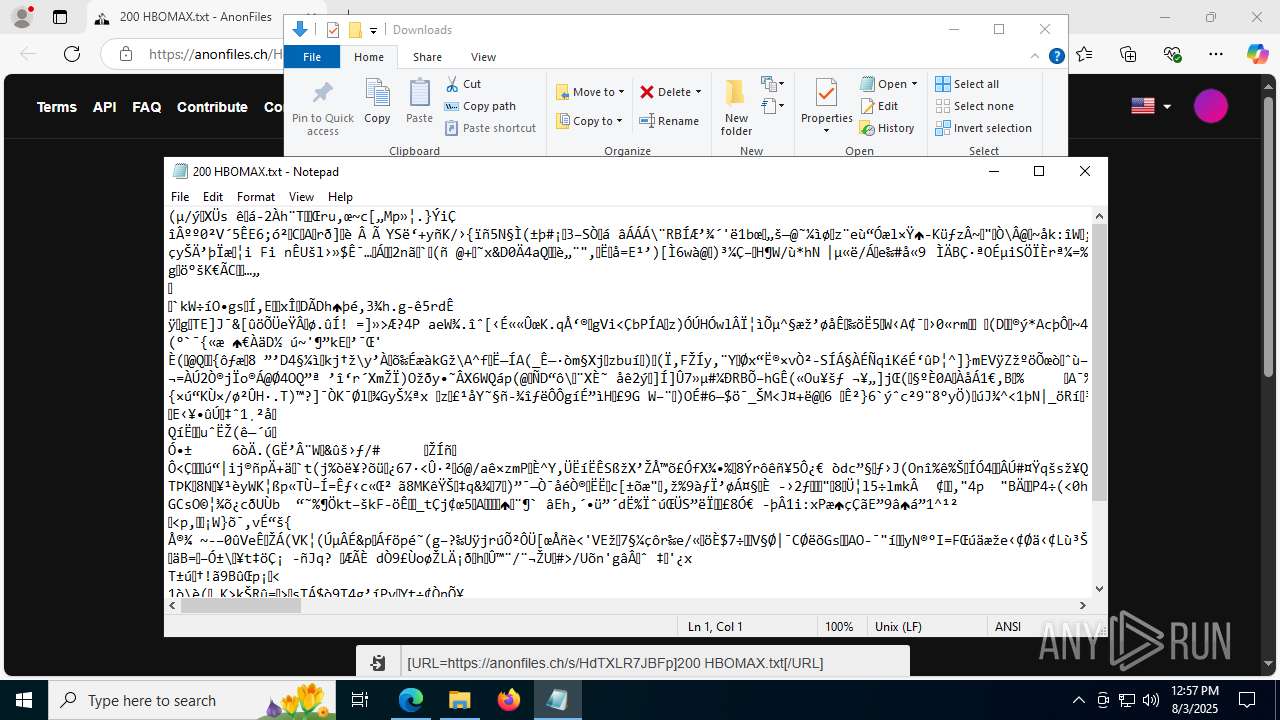Click purple user avatar on AnonFiles
The image size is (1280, 720).
click(x=1211, y=106)
